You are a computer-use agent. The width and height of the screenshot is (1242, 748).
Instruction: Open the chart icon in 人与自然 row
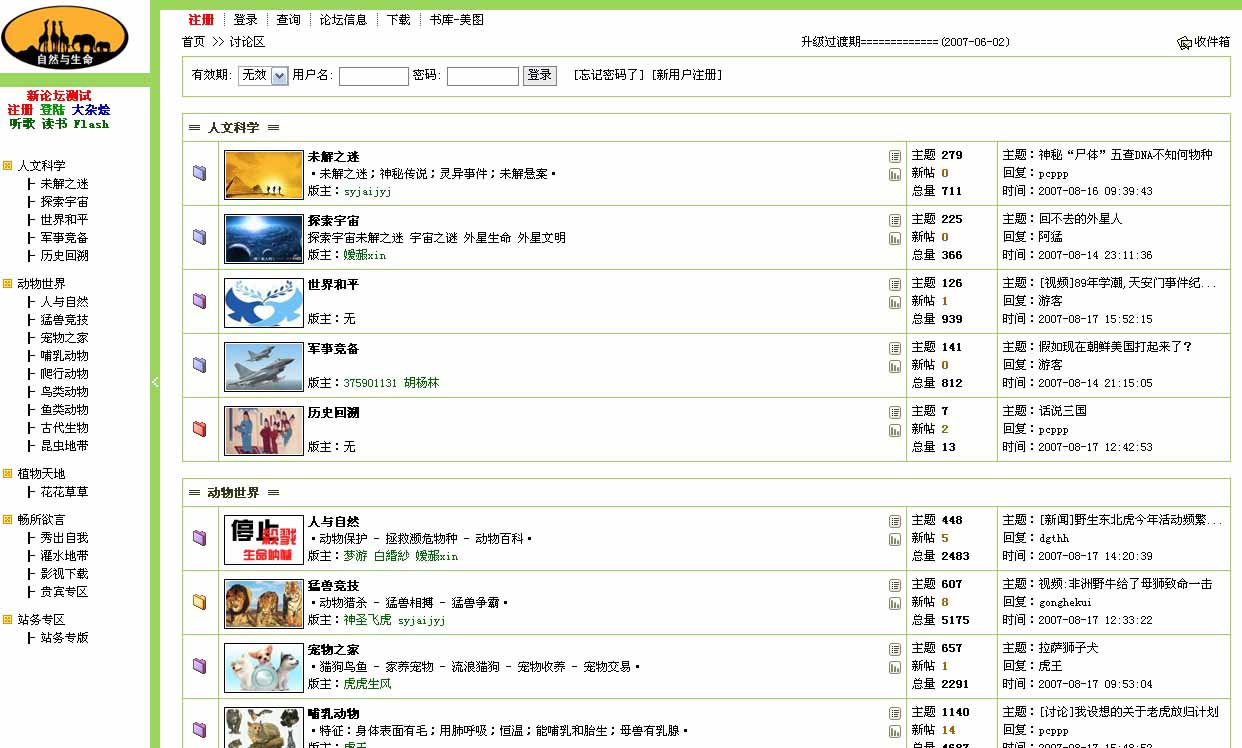pyautogui.click(x=895, y=540)
